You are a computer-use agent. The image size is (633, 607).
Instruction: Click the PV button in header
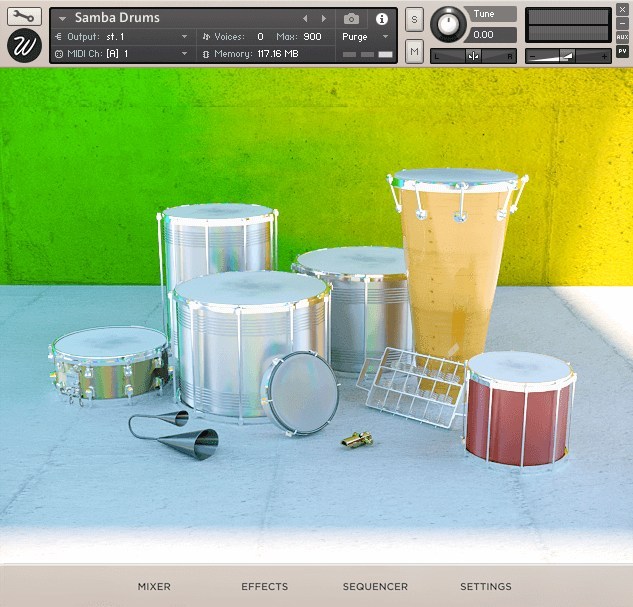coord(622,51)
